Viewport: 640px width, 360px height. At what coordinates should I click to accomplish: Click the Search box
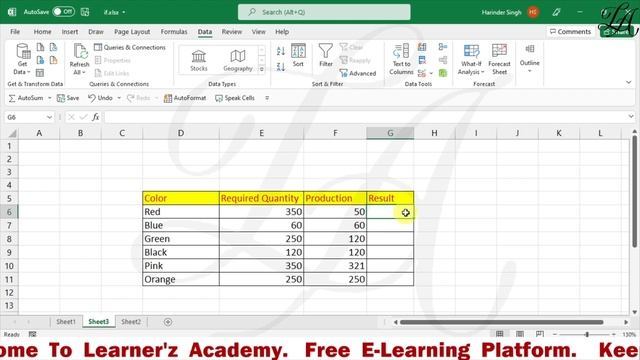click(x=324, y=12)
